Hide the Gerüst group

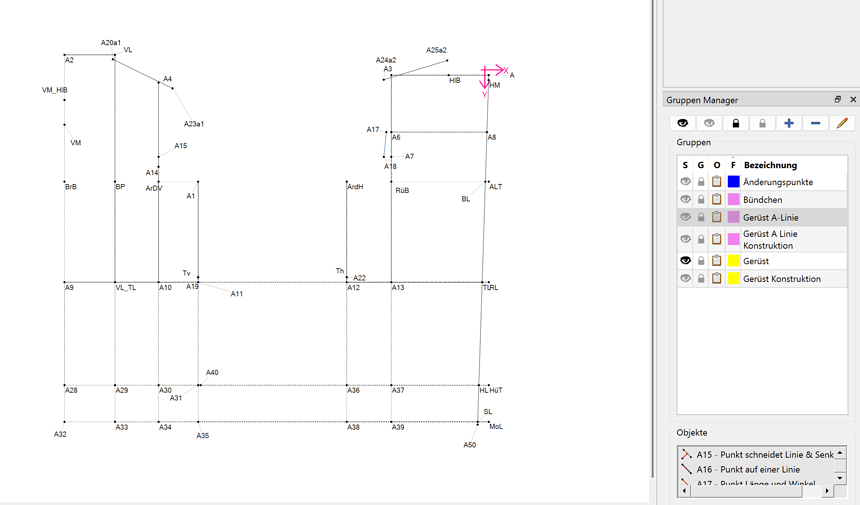coord(686,261)
